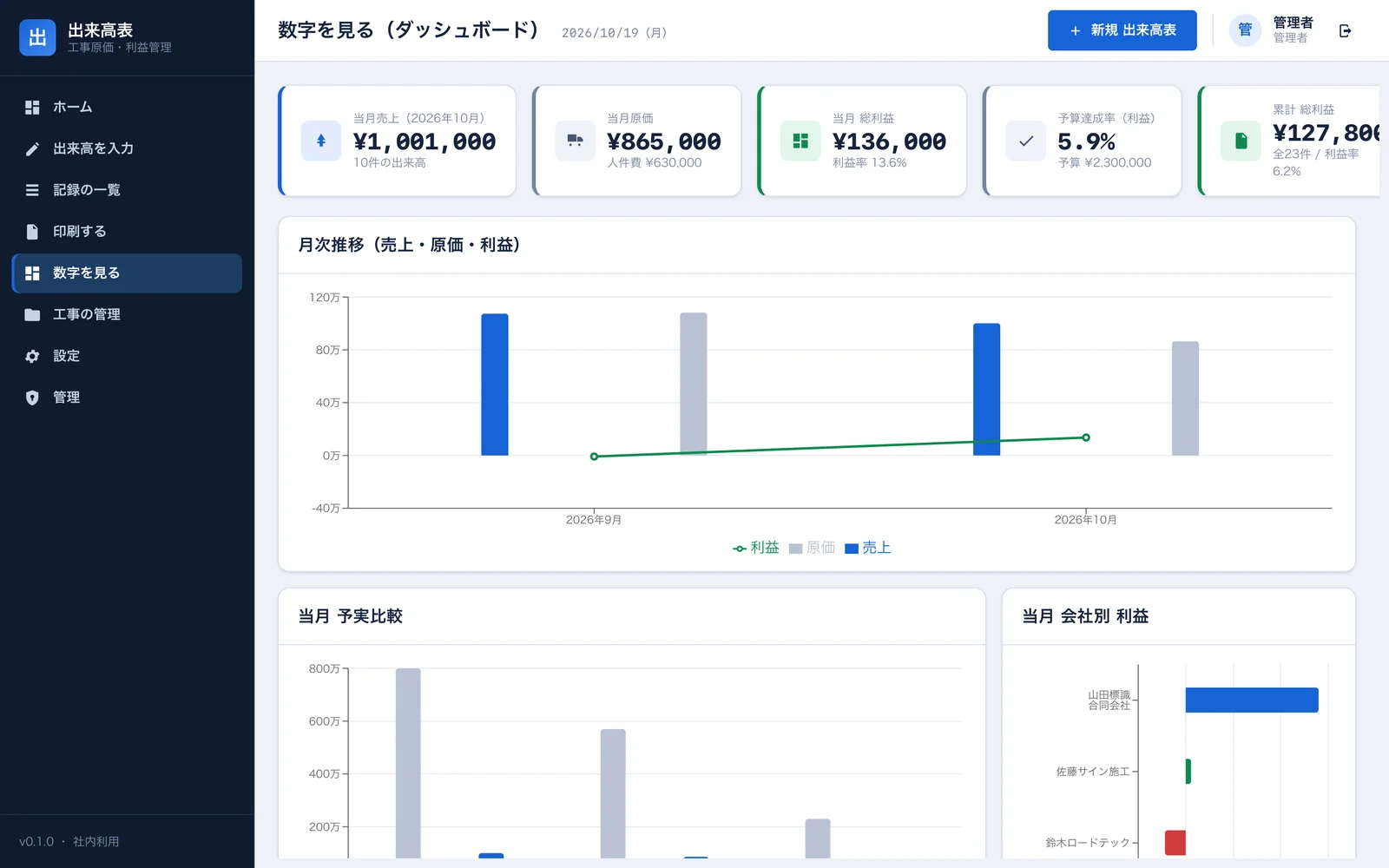Click the 出来高表 app logo icon
The image size is (1389, 868).
point(37,37)
